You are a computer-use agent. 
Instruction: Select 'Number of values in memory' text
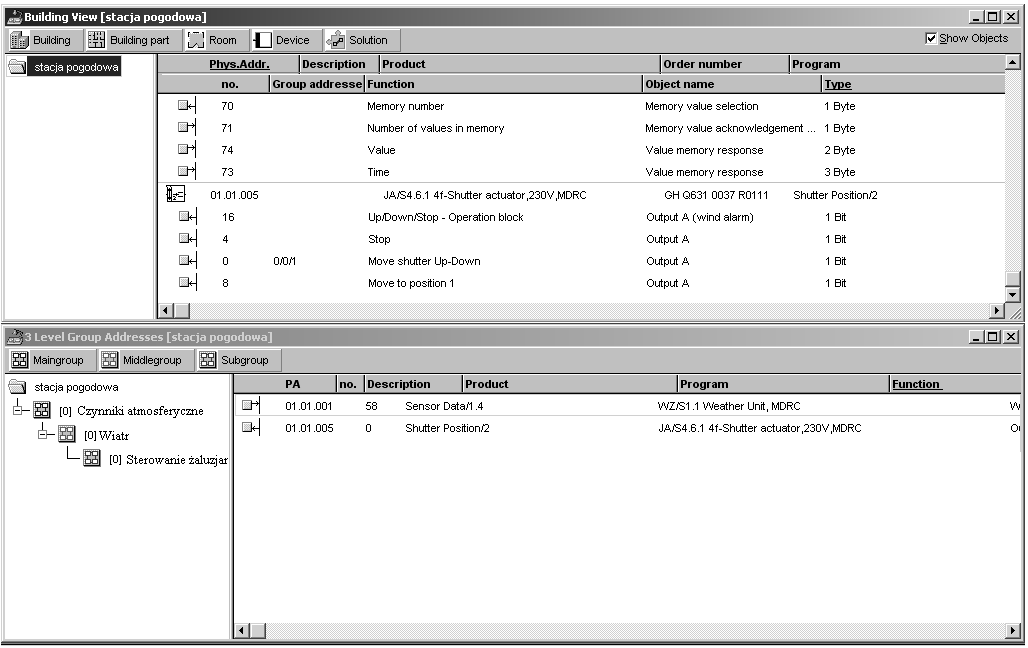[x=435, y=128]
